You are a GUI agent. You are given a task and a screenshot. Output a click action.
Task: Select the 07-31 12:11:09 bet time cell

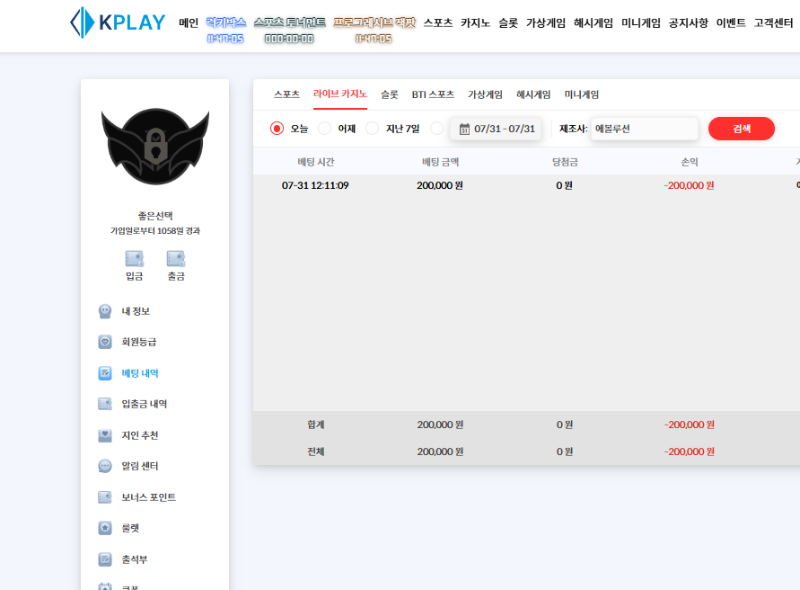click(x=315, y=186)
